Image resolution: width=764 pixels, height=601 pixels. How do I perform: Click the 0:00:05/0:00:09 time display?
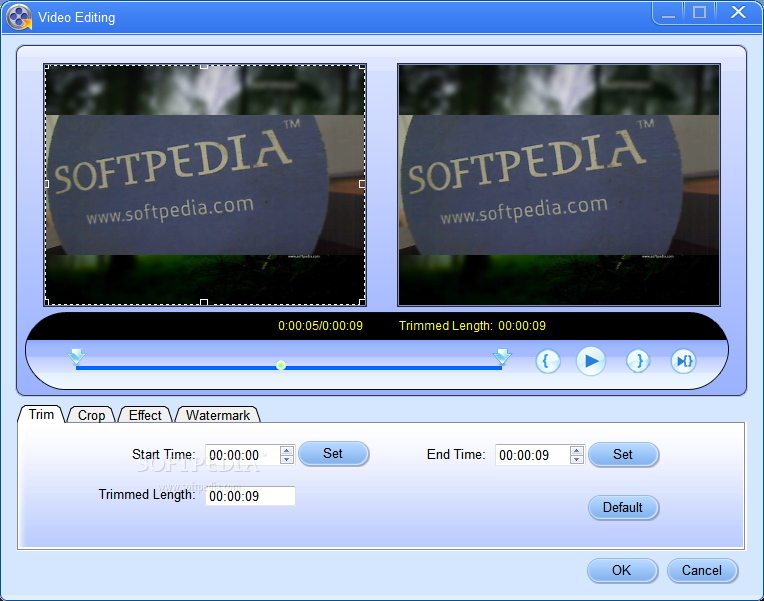(320, 326)
